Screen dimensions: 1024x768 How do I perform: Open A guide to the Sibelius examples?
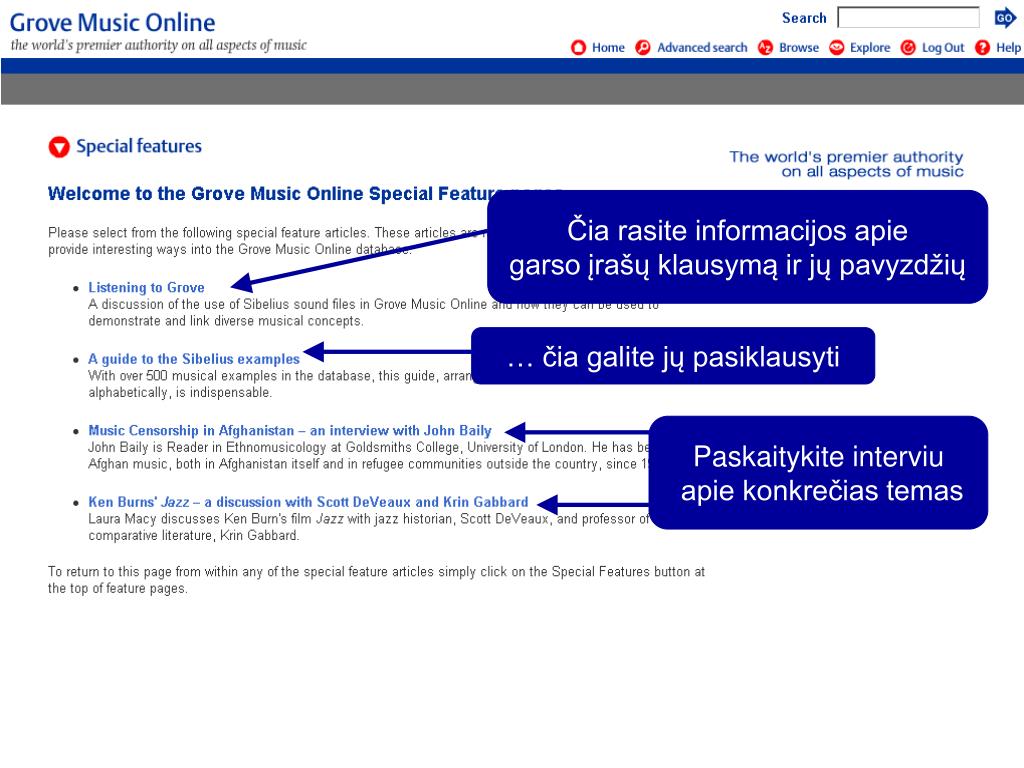[x=194, y=359]
